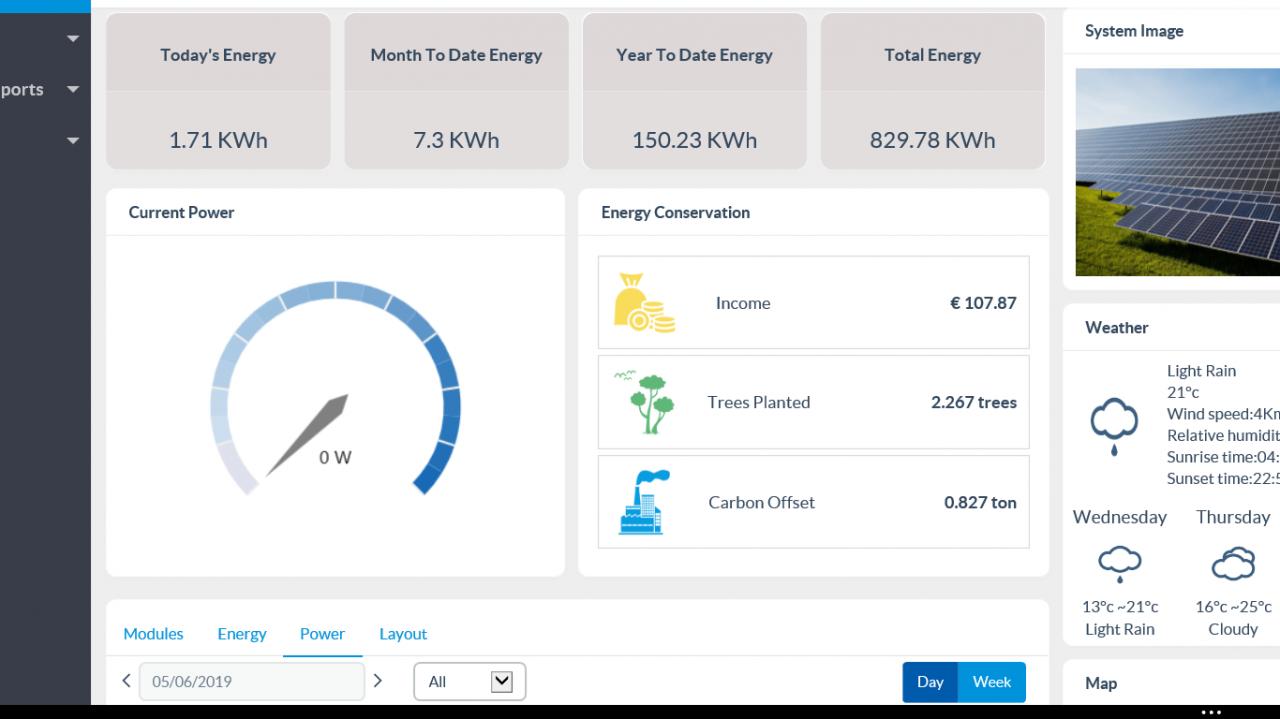Click the 16°c ~25°c temperature range
The image size is (1280, 719).
click(1233, 606)
